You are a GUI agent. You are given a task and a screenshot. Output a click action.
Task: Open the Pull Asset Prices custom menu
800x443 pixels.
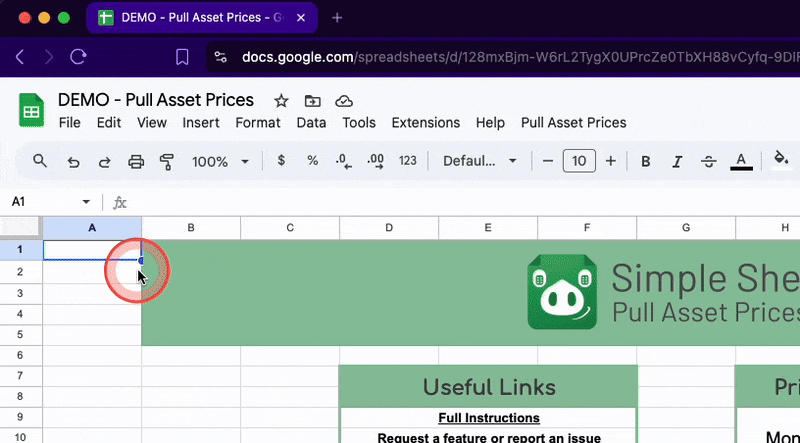(x=573, y=123)
